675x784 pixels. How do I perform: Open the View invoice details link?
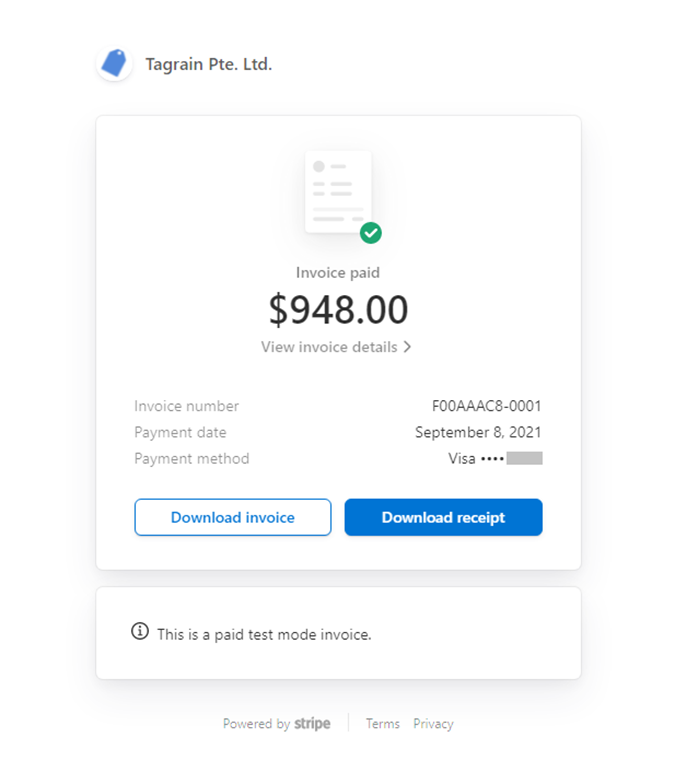click(x=330, y=347)
